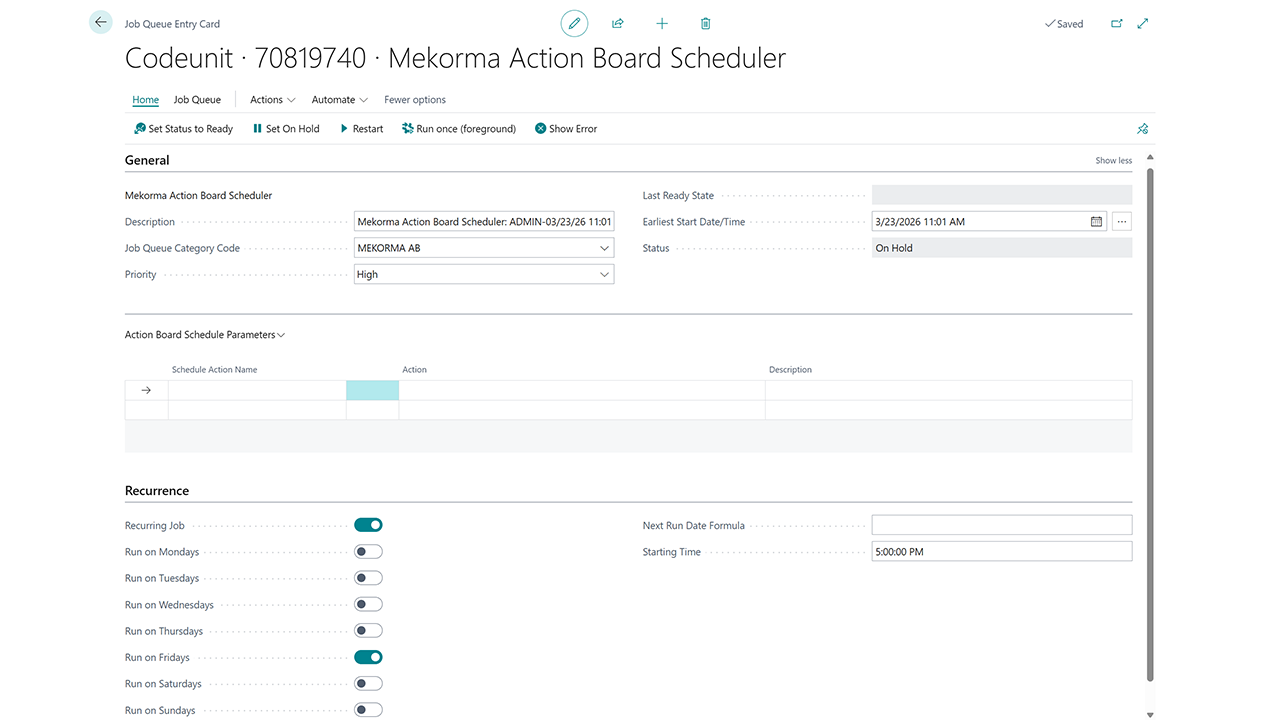Screen dimensions: 1280x720
Task: Click the Edit pencil icon
Action: click(x=574, y=23)
